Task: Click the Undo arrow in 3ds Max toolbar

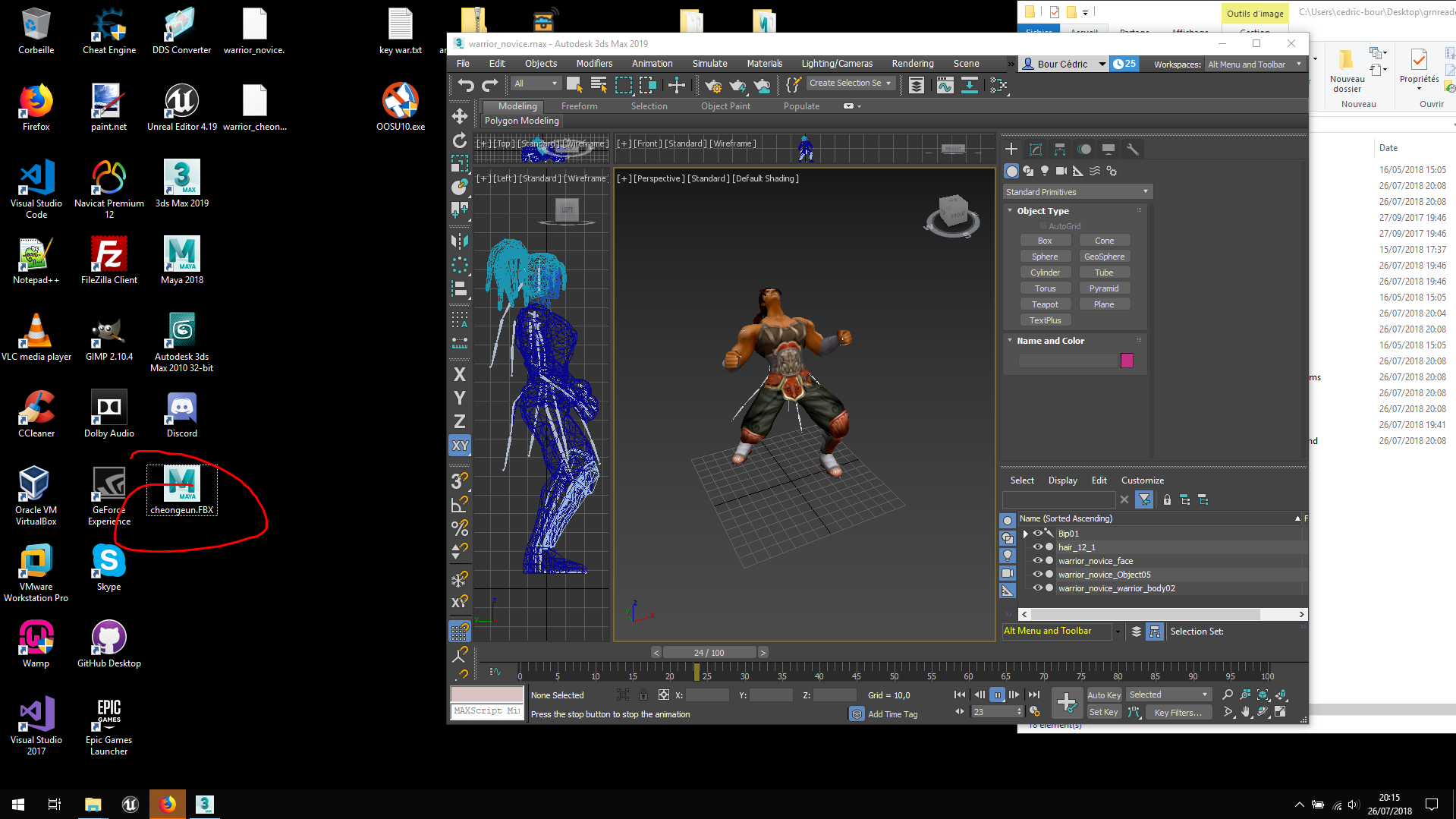Action: point(466,85)
